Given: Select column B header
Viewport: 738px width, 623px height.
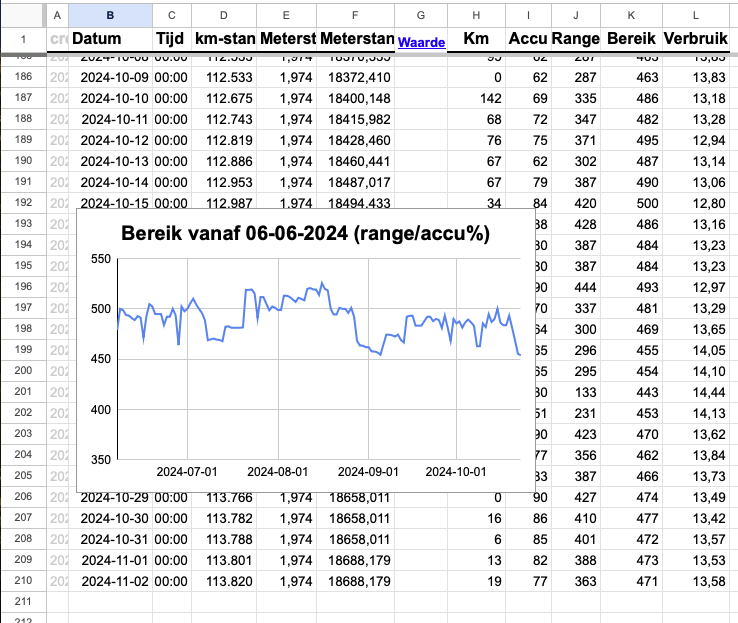Looking at the screenshot, I should click(x=110, y=16).
